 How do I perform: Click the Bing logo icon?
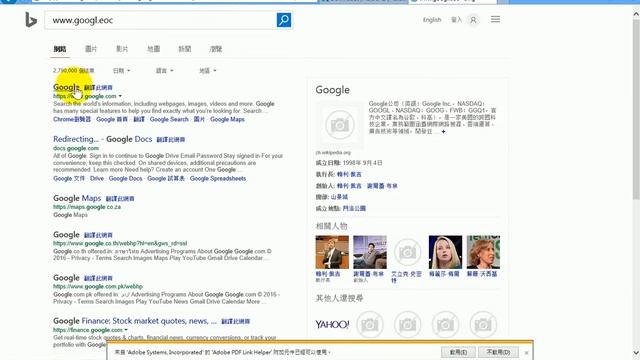pos(31,20)
